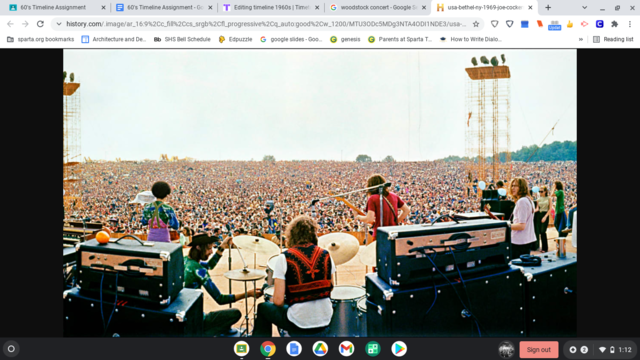Open a new browser tab
640x360 pixels.
(548, 7)
